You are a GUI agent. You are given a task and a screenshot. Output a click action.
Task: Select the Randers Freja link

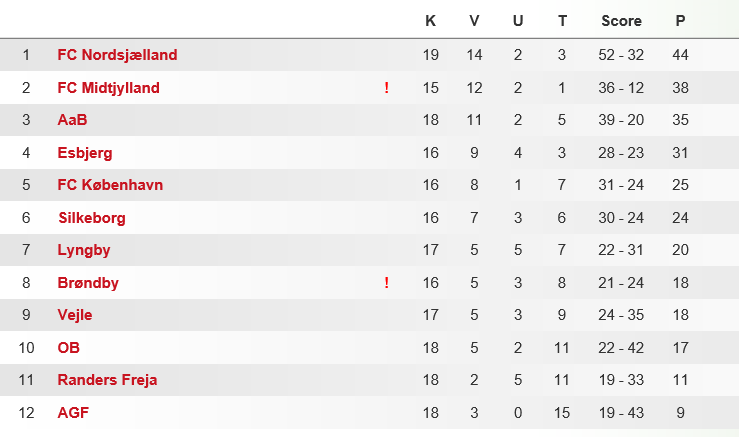pyautogui.click(x=107, y=380)
